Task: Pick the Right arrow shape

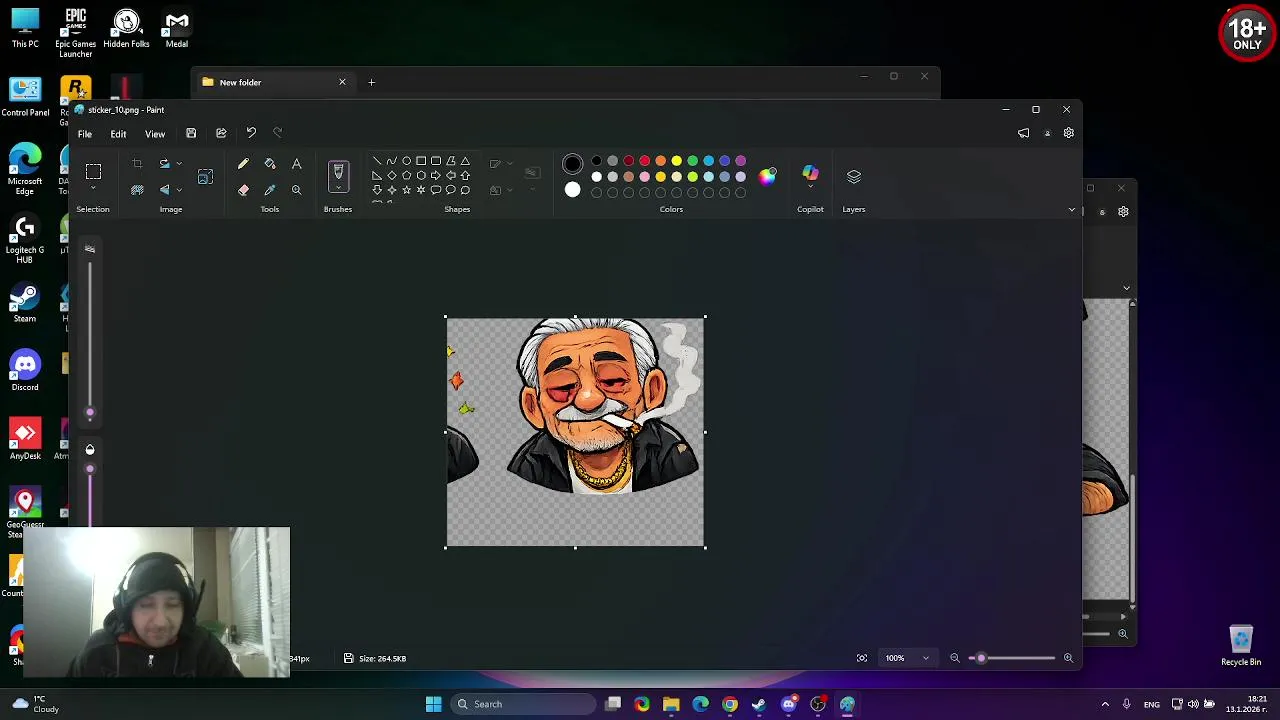Action: pyautogui.click(x=436, y=175)
